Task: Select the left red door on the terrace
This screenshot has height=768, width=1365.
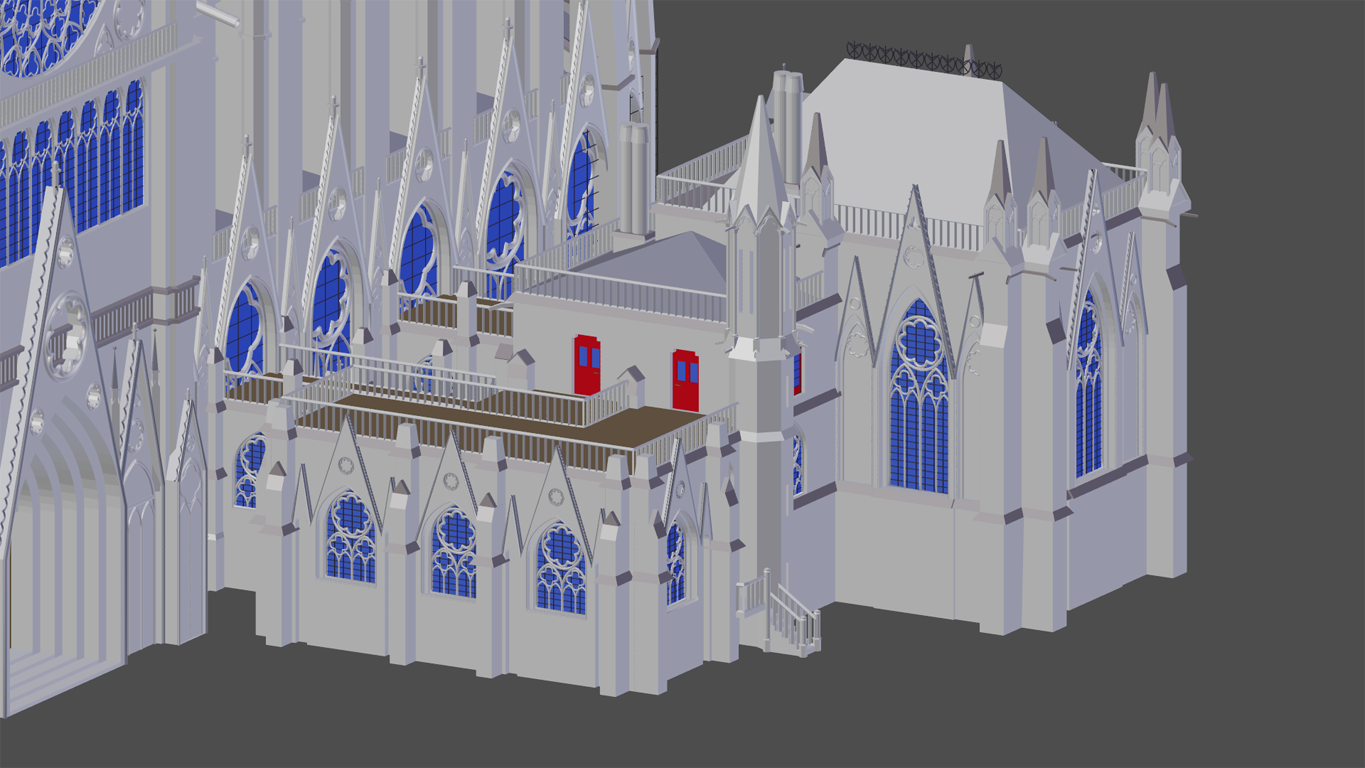Action: coord(587,365)
